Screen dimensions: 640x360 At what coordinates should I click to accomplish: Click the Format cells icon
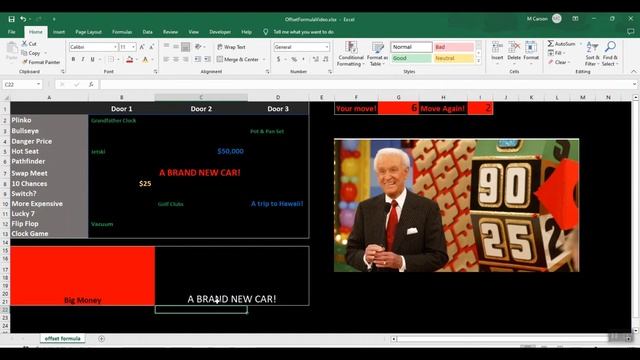(x=531, y=47)
